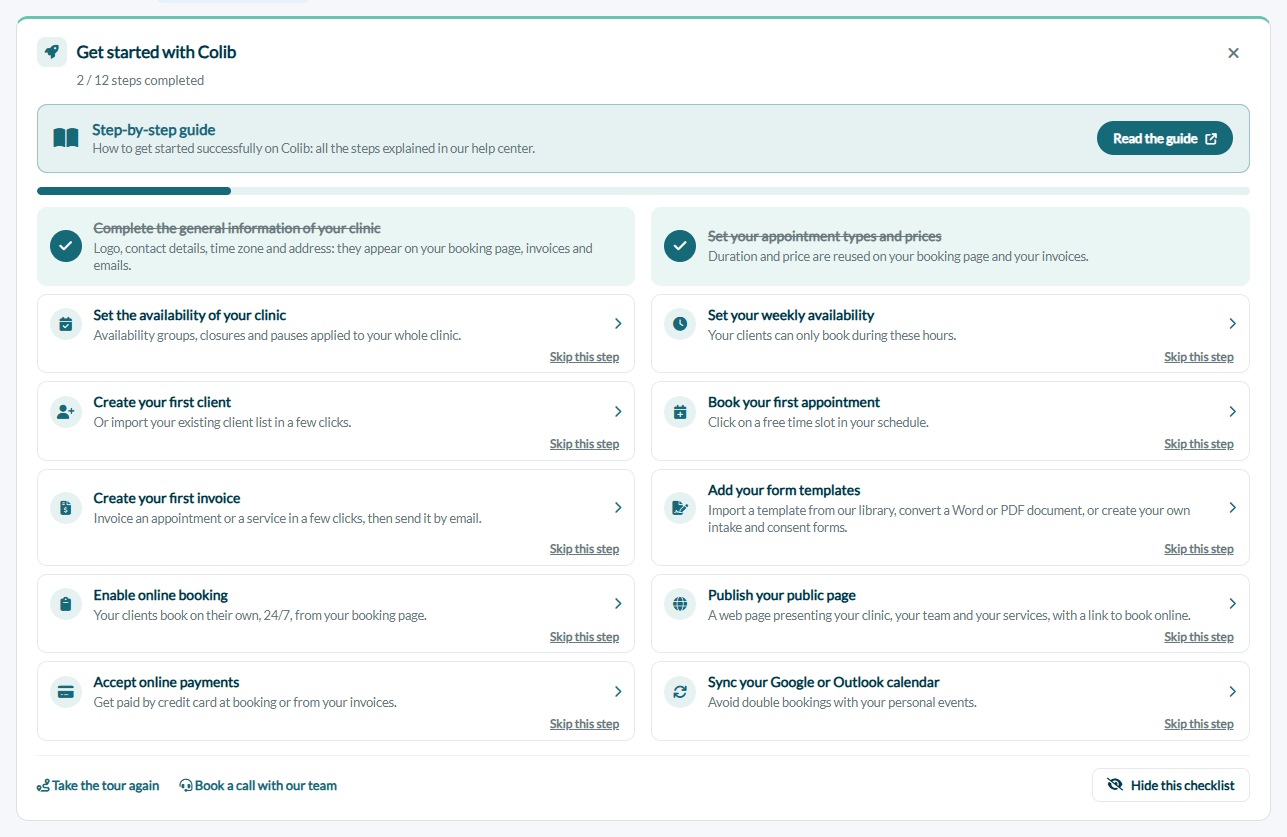
Task: Expand Create your first invoice chevron
Action: click(x=618, y=507)
